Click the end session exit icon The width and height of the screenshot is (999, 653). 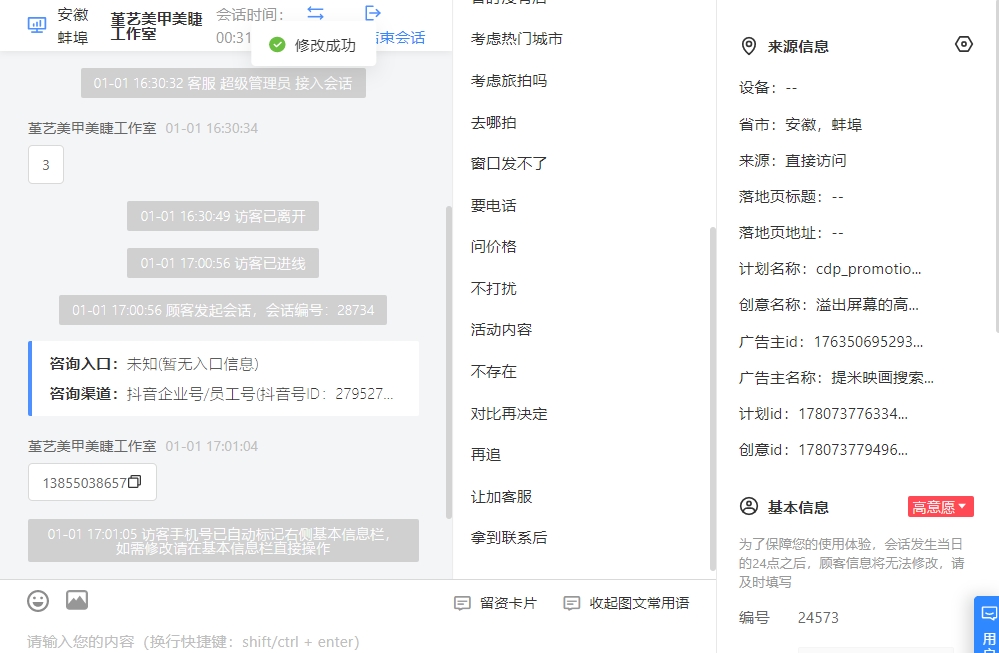pos(373,13)
